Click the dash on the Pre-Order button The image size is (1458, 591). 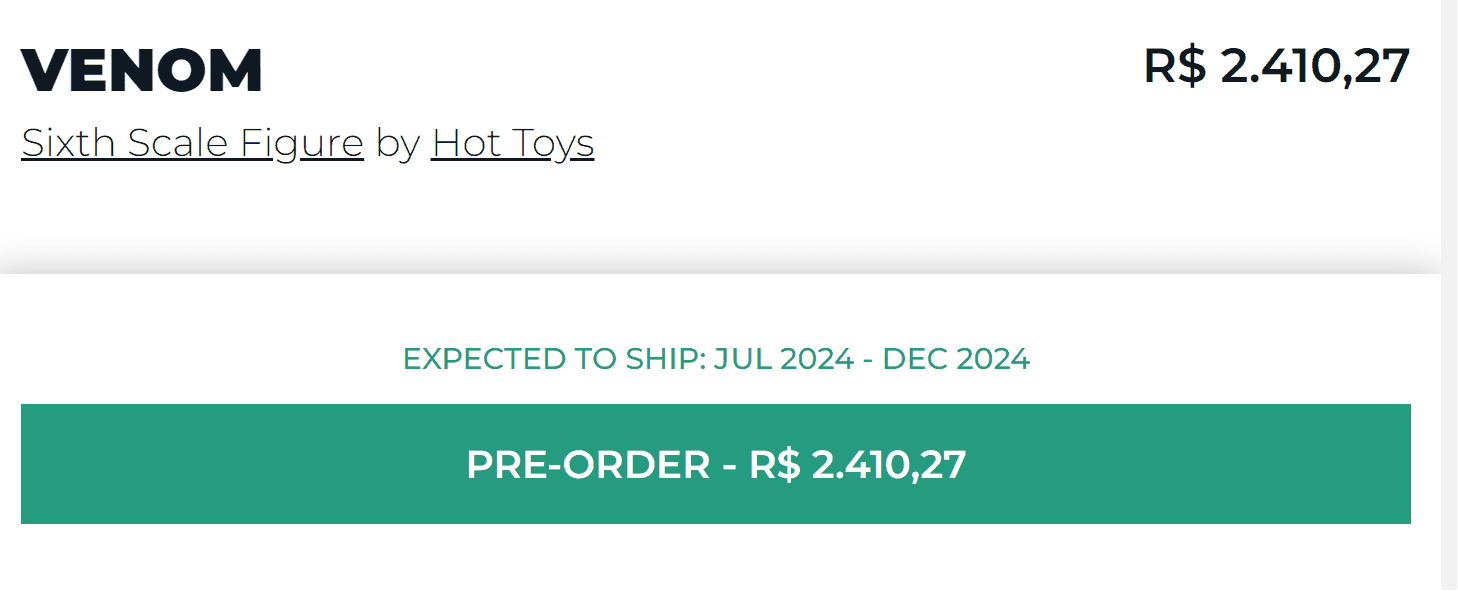729,465
